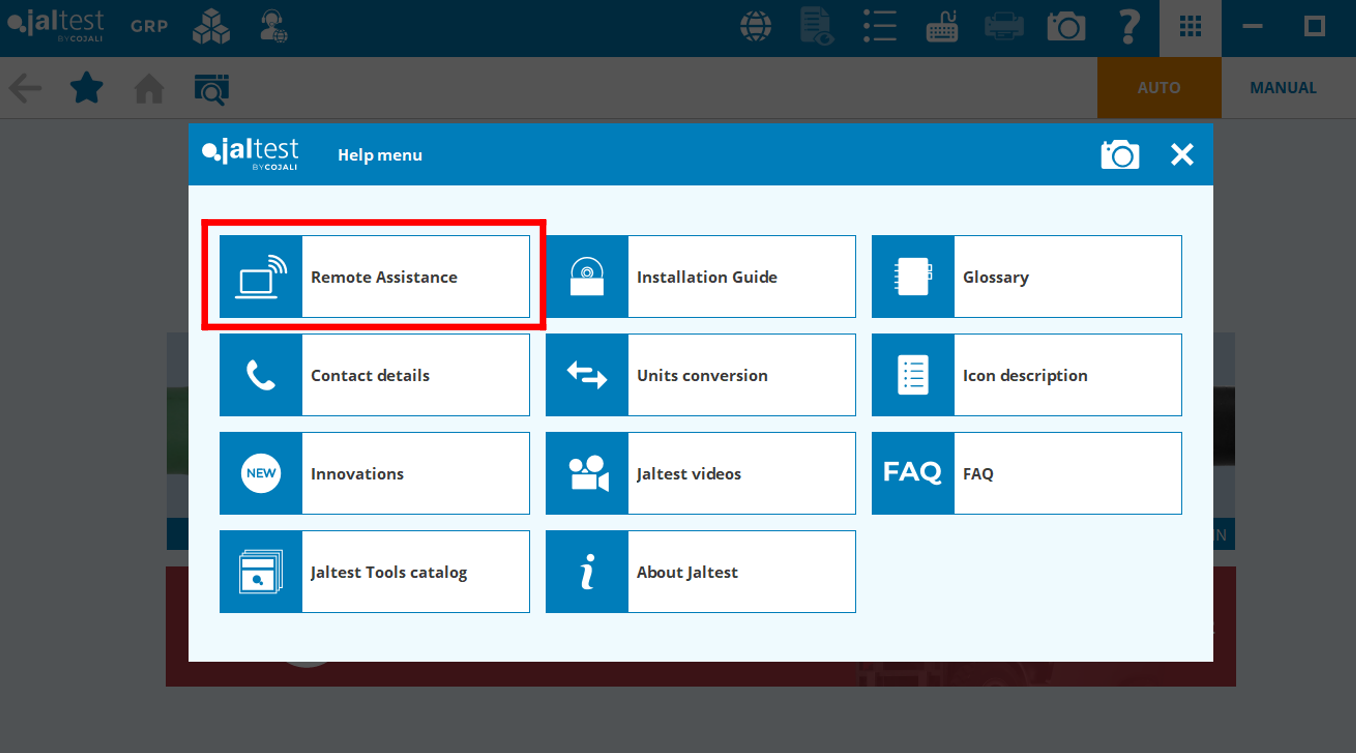Click the Jaltest logo in top bar

tap(56, 26)
